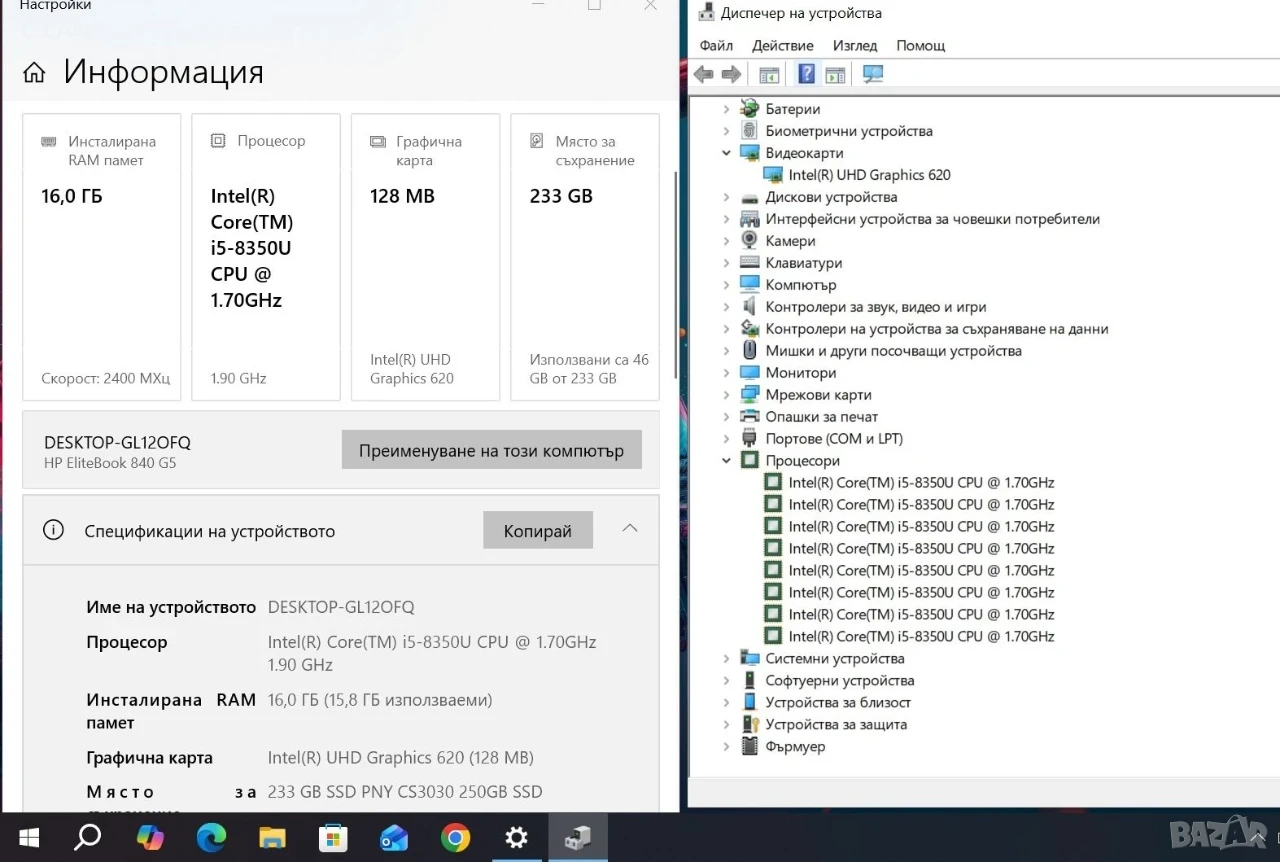
Task: Click the 16,0 ГБ (15,8 ГБ използваеми) value
Action: tap(380, 700)
